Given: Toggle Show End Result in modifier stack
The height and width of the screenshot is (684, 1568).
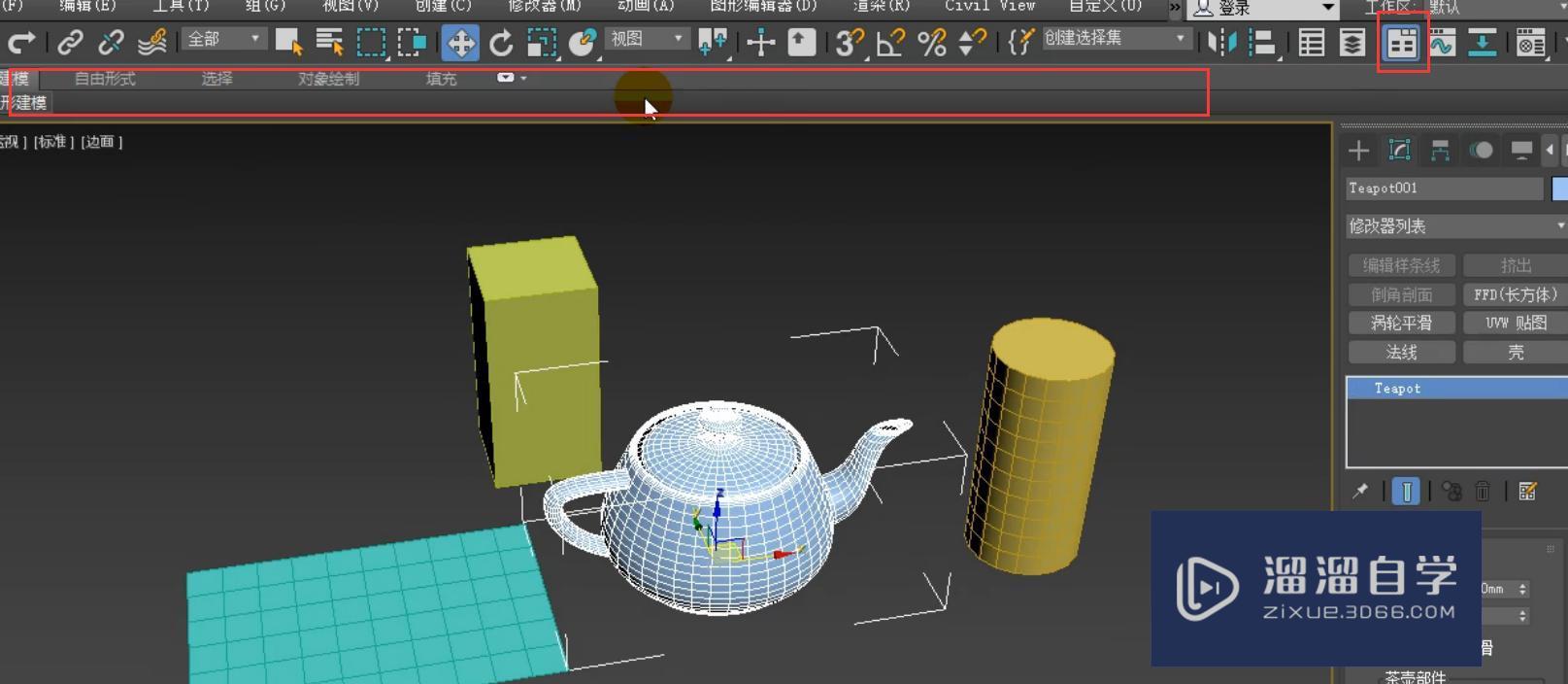Looking at the screenshot, I should pos(1406,492).
